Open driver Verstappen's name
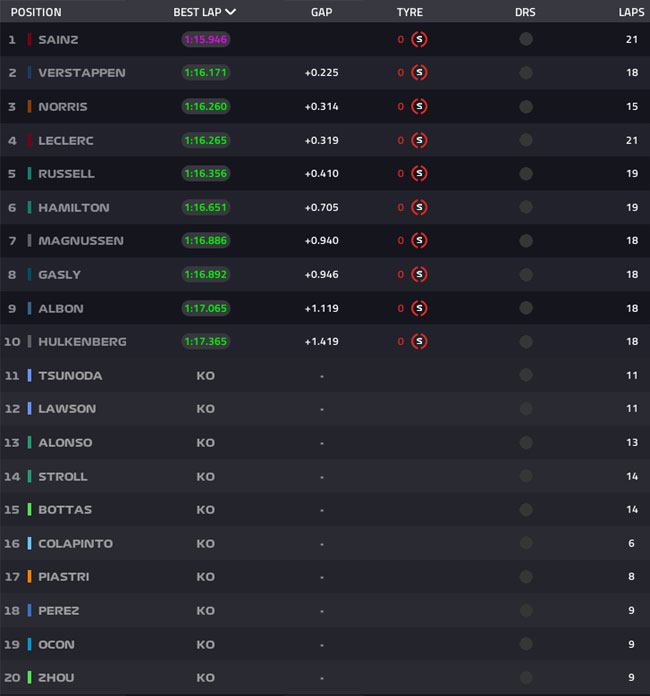 pyautogui.click(x=82, y=73)
